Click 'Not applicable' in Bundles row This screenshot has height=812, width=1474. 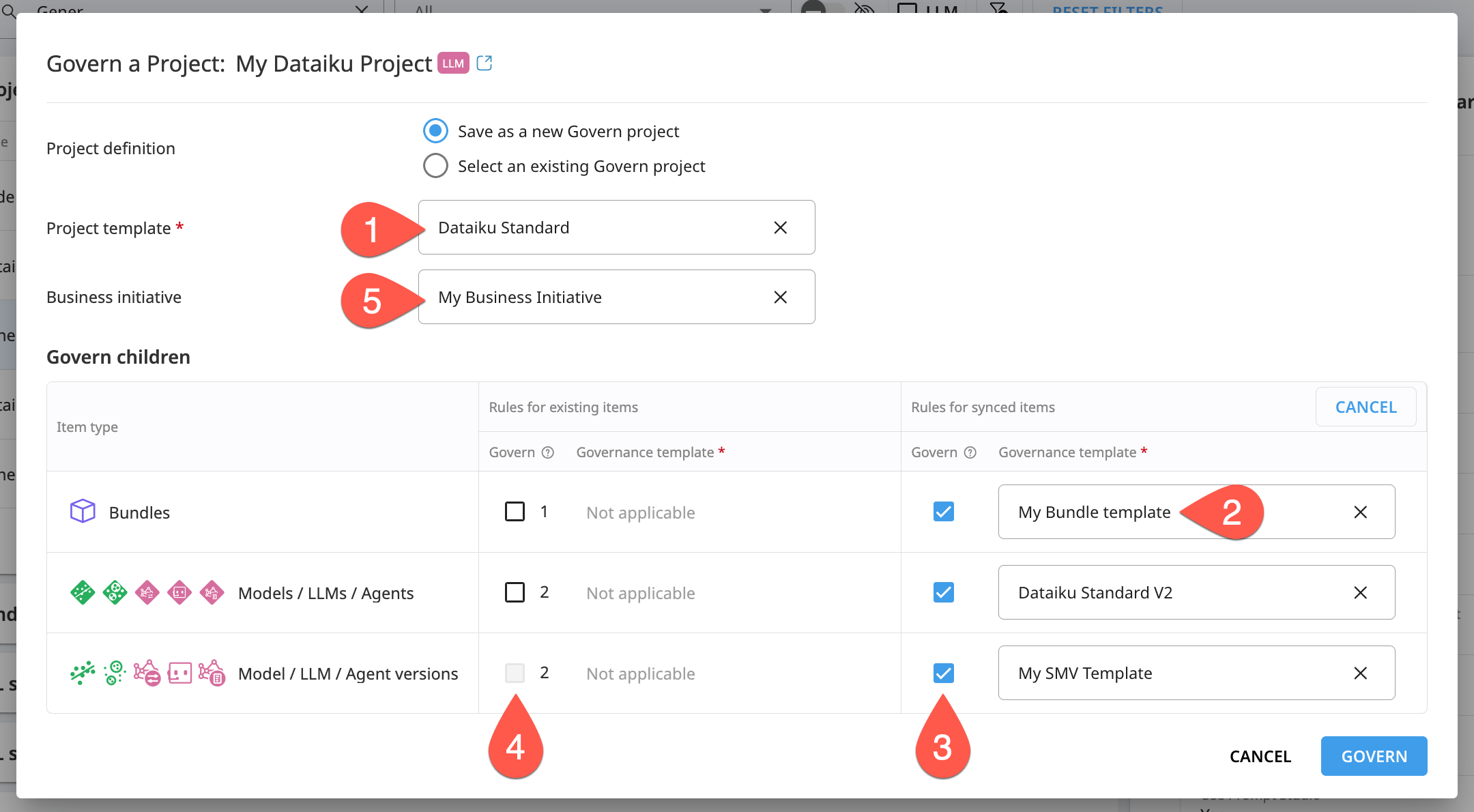coord(641,512)
